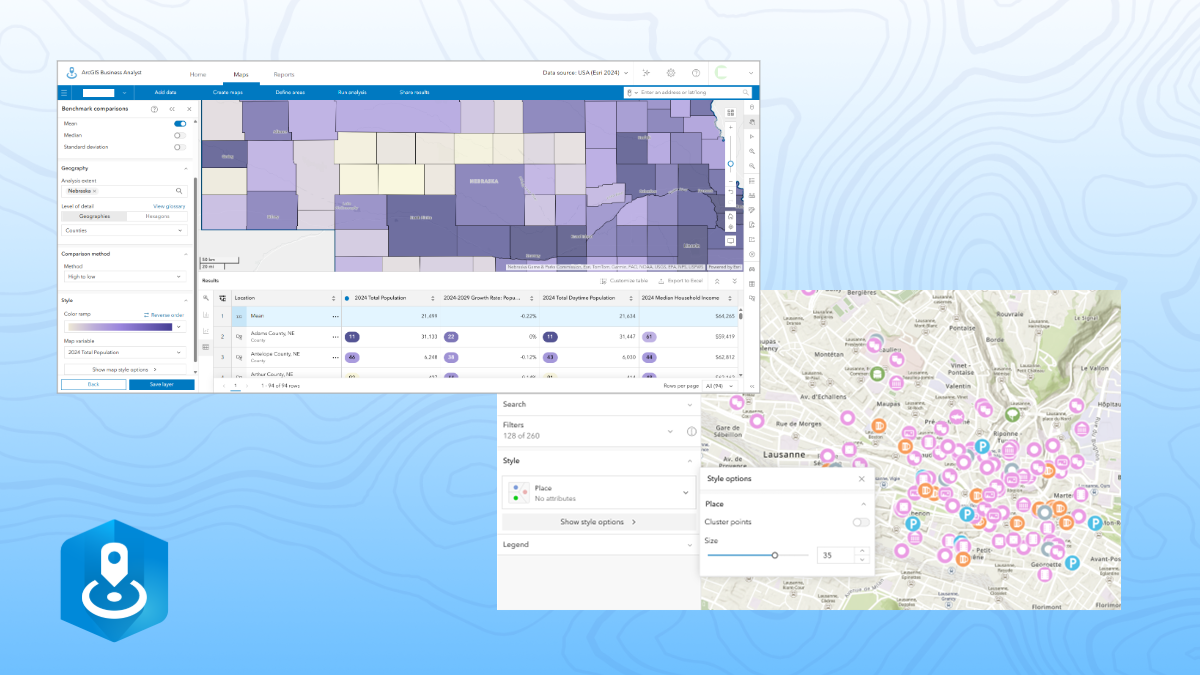Click the ArcGIS Business Analyst logo

[x=71, y=72]
